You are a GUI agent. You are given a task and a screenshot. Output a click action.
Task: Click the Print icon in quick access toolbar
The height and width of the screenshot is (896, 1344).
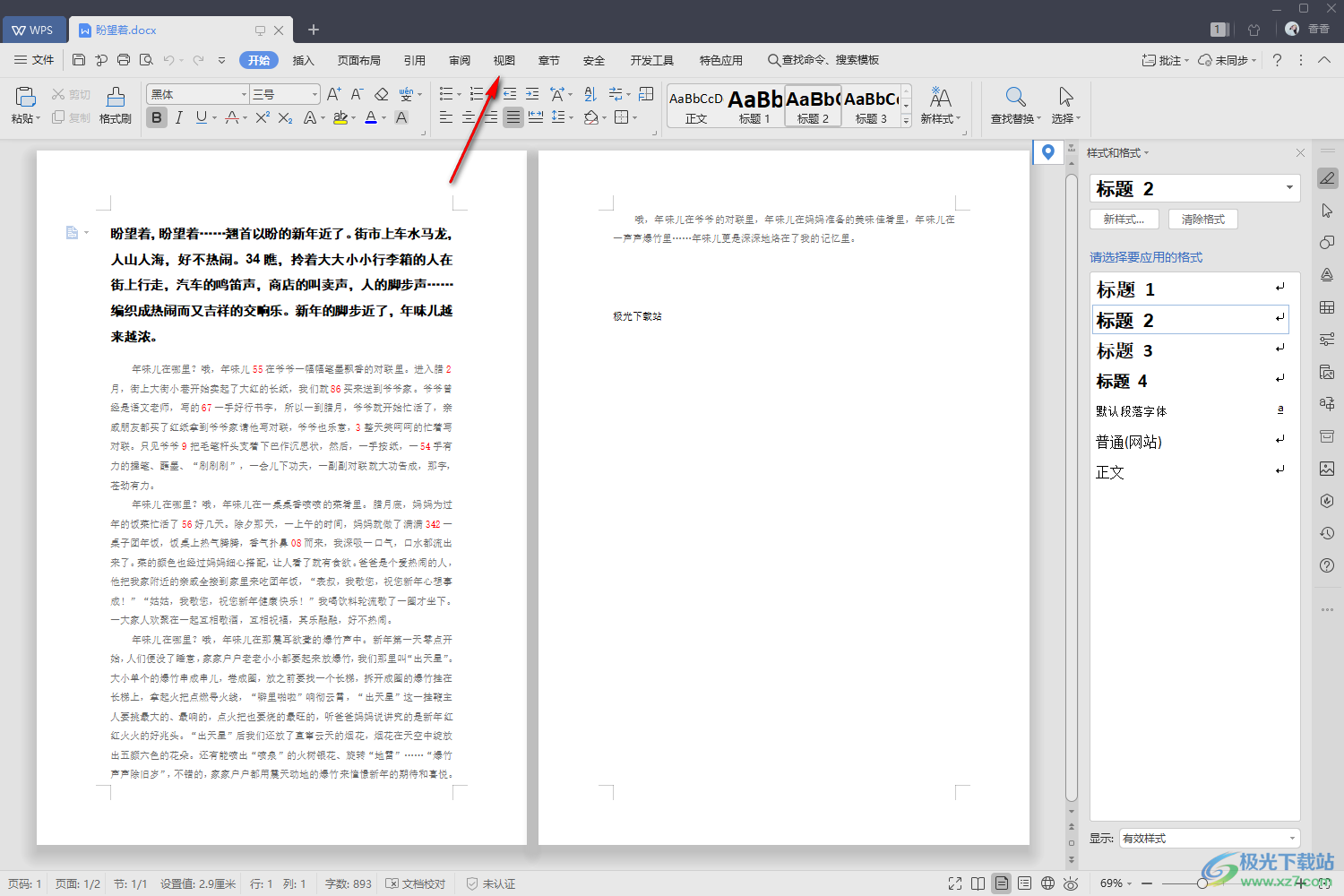pos(124,60)
